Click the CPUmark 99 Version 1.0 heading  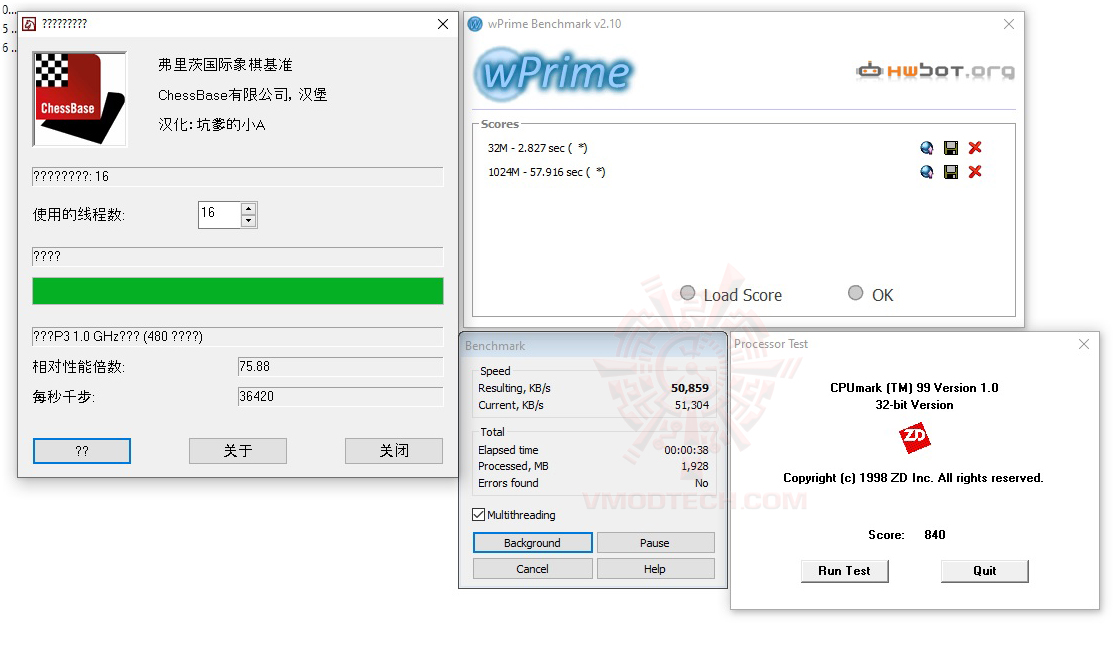click(914, 388)
